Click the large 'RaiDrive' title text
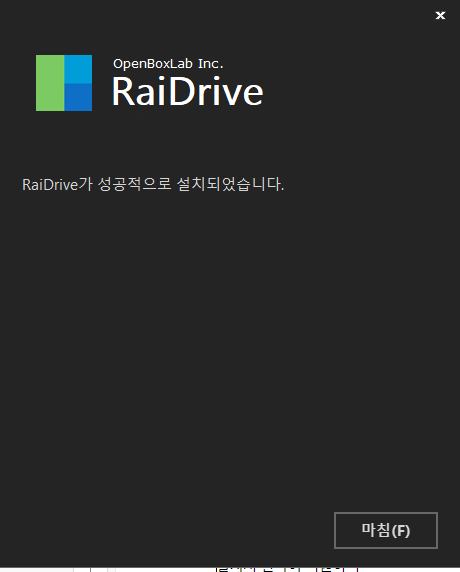 click(x=188, y=92)
